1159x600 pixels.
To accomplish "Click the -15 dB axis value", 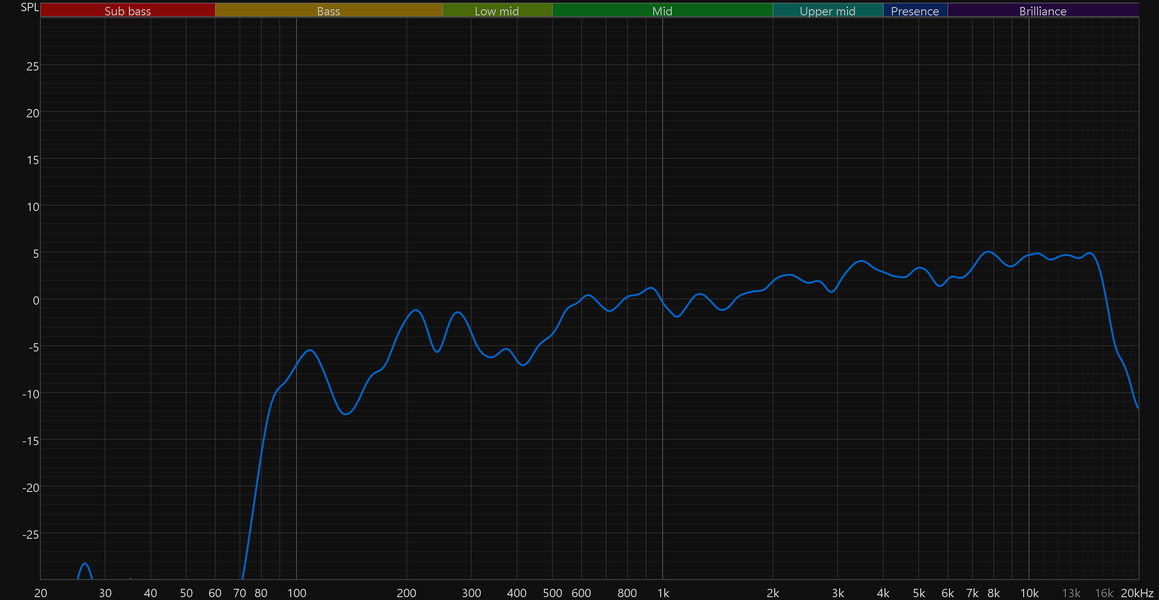I will (30, 440).
